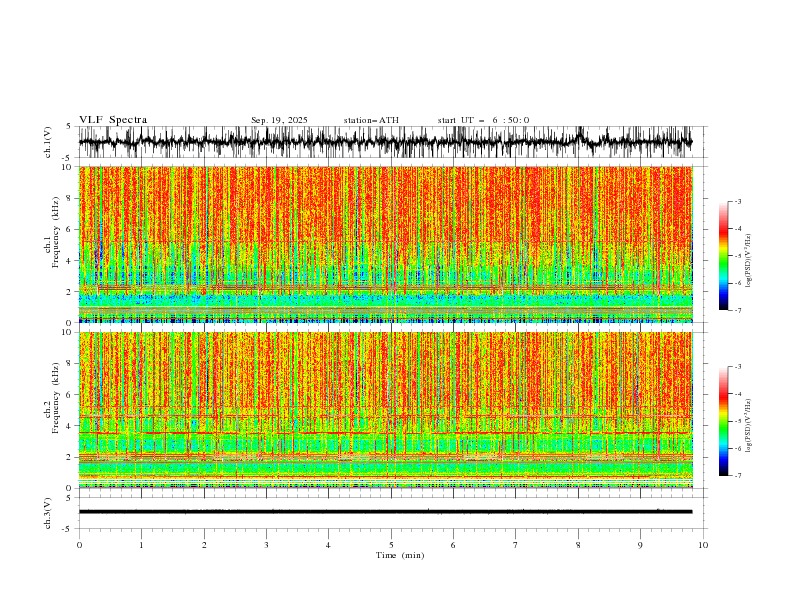Select the 'start UT = 6 :50: 0' text
This screenshot has width=792, height=612.
[483, 120]
